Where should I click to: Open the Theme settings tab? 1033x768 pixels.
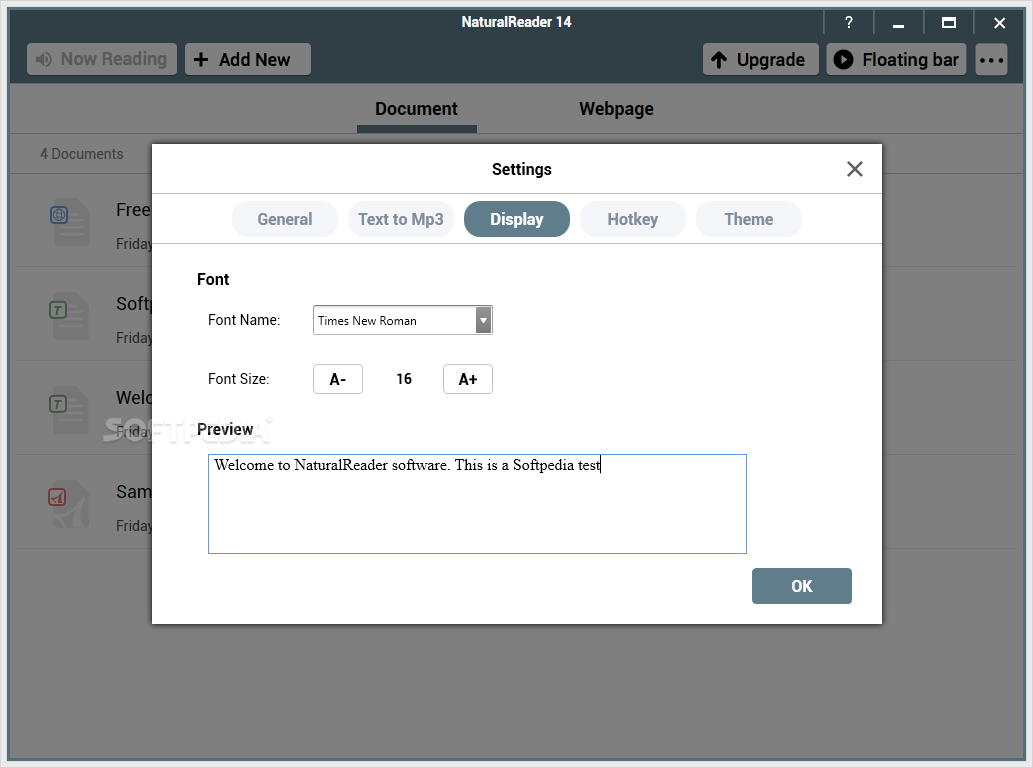[748, 219]
